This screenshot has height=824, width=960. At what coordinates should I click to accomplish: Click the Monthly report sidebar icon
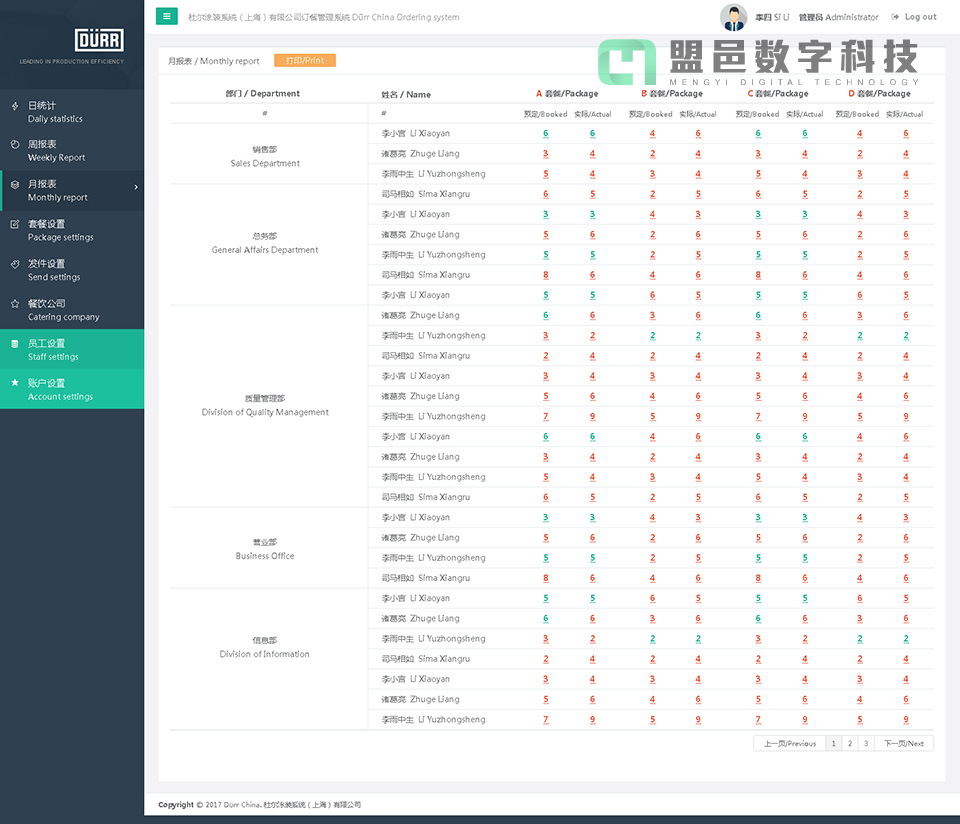13,185
